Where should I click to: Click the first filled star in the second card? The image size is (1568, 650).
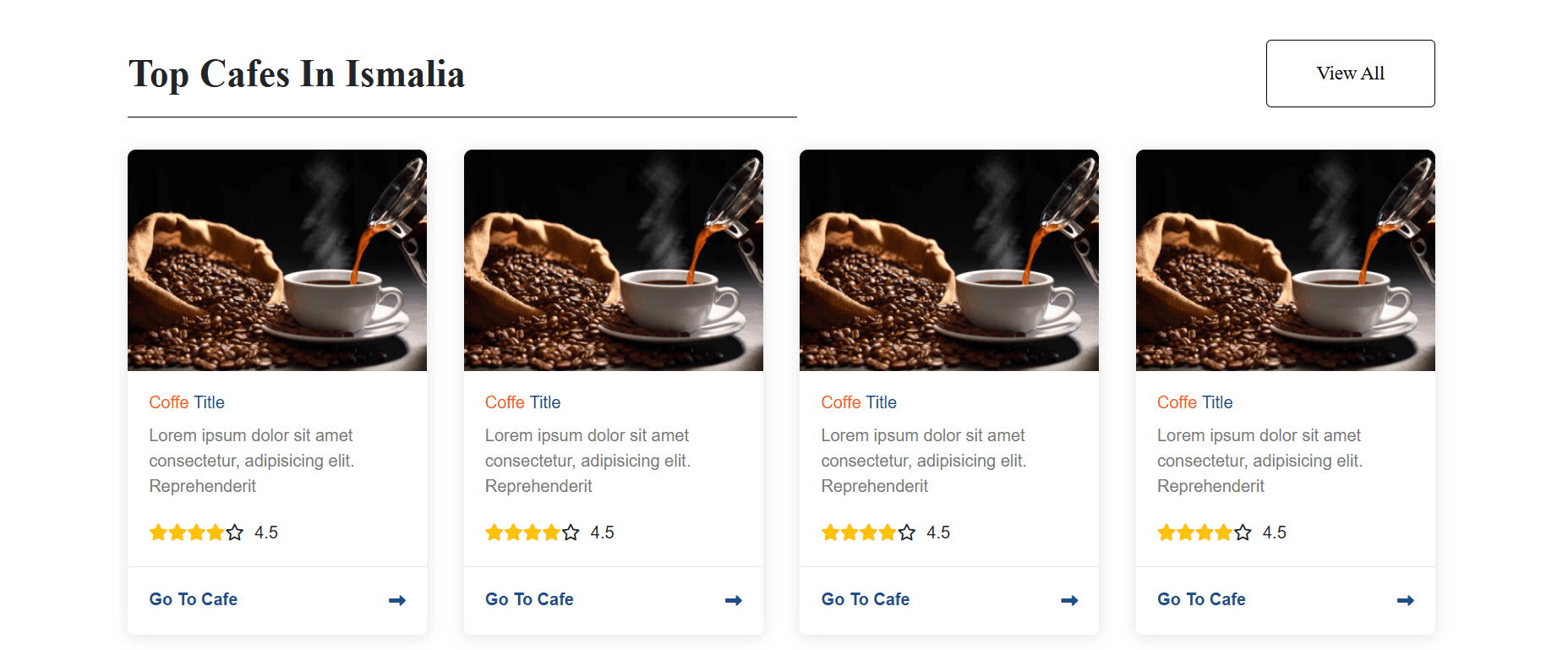[x=494, y=533]
